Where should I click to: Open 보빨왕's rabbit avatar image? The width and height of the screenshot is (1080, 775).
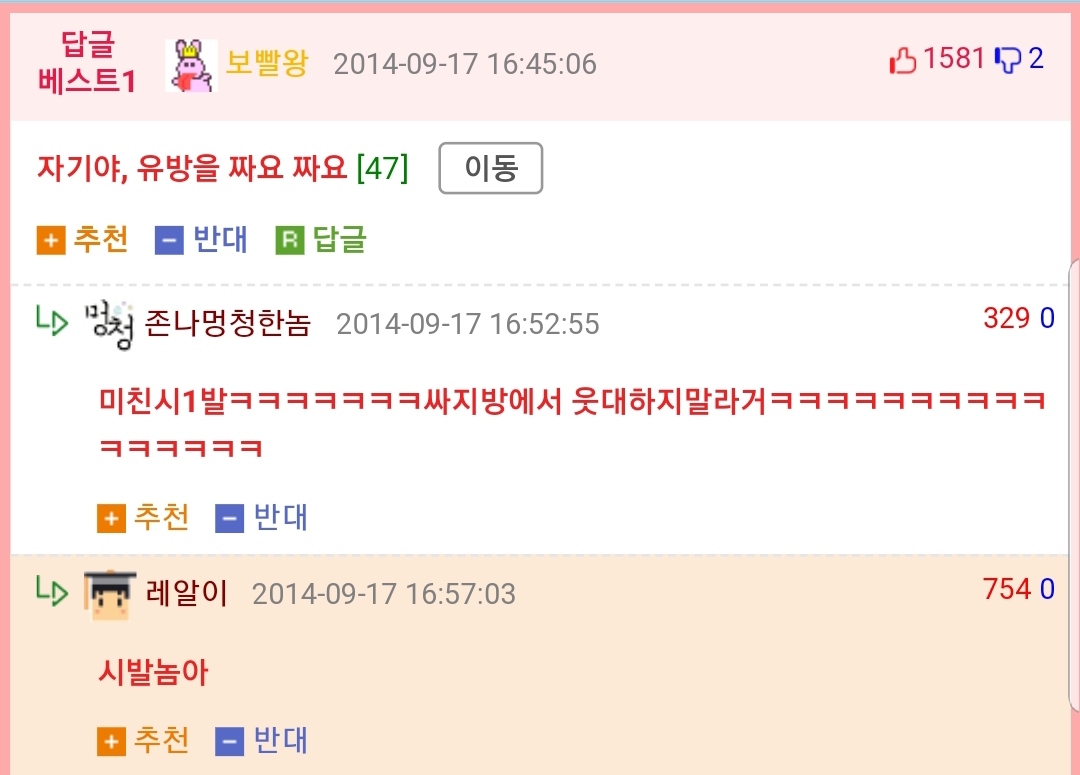191,65
